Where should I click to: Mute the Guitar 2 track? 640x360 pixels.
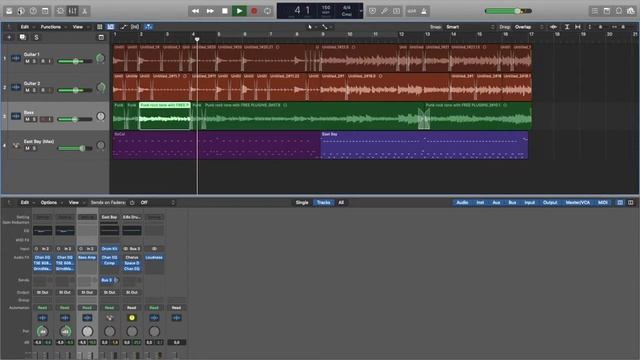click(27, 90)
